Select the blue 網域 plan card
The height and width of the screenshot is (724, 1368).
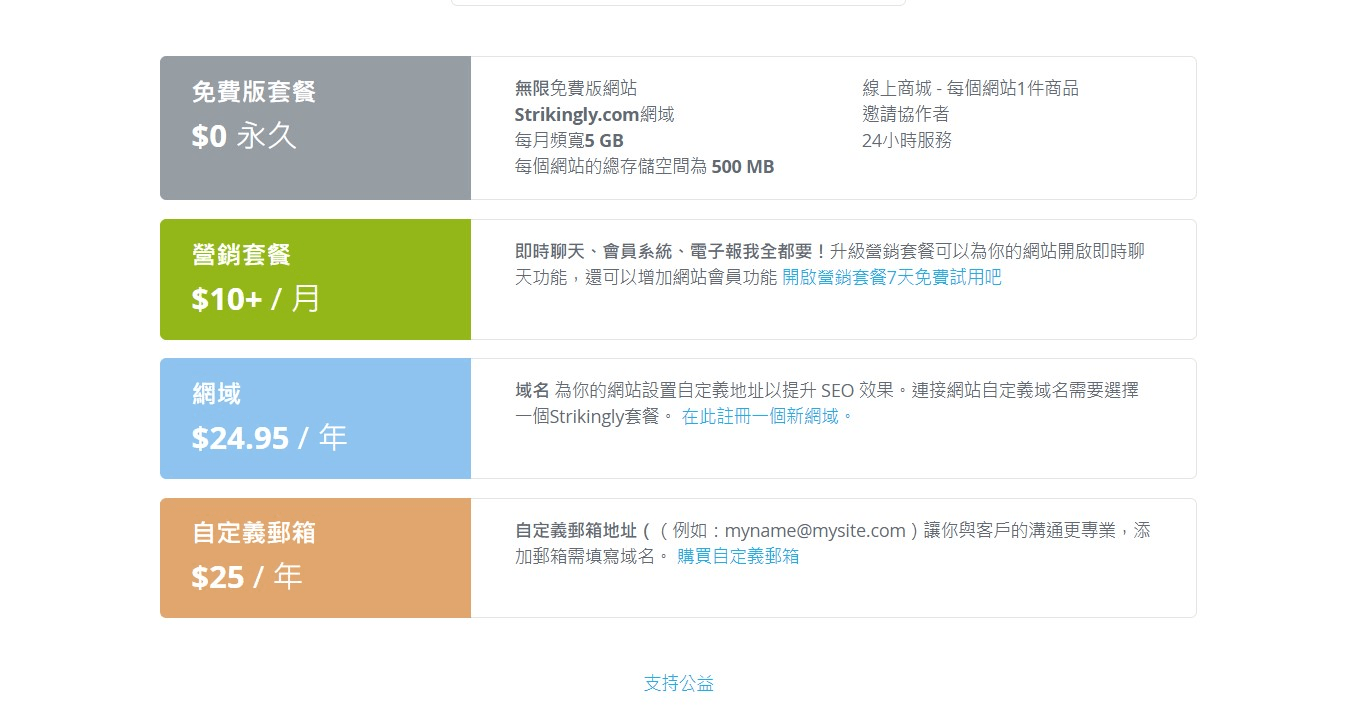pyautogui.click(x=315, y=418)
